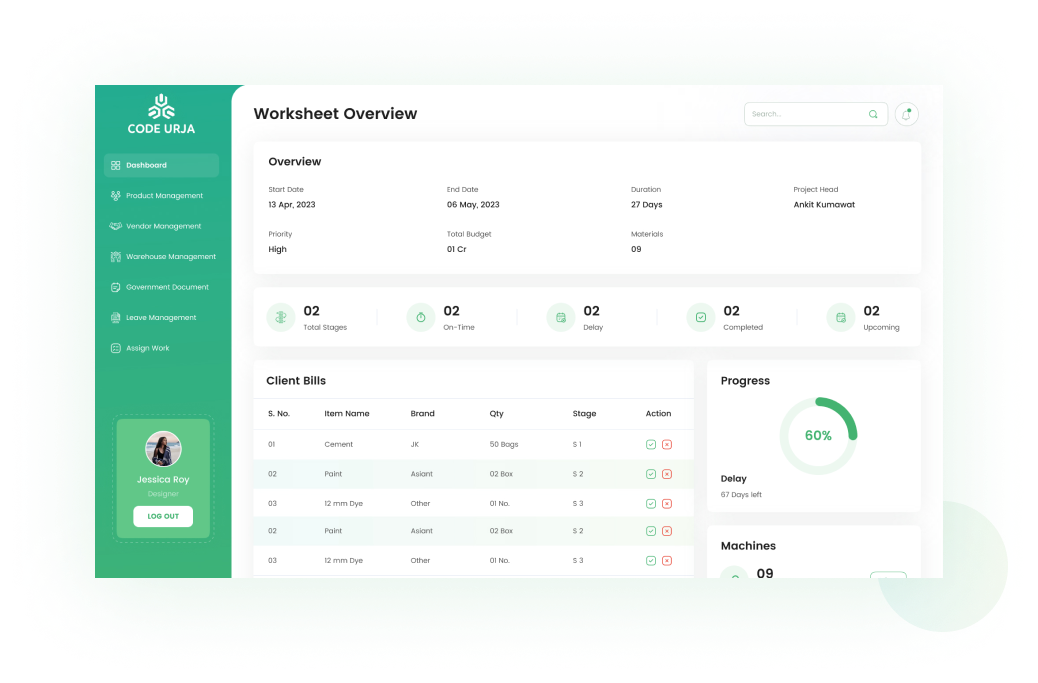
Task: Click the 60% progress ring
Action: pyautogui.click(x=818, y=436)
